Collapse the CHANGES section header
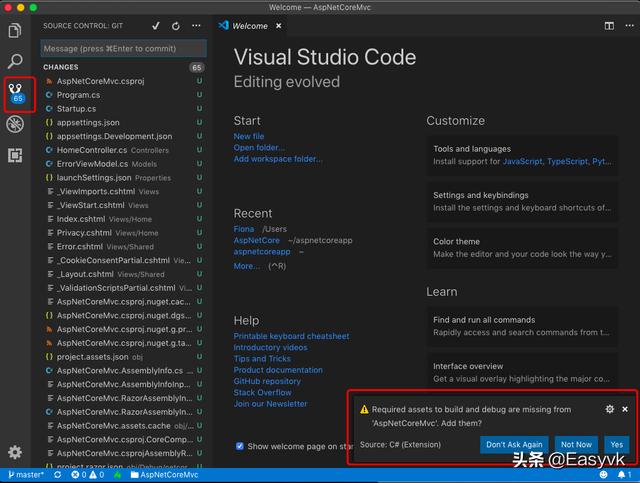 tap(123, 67)
